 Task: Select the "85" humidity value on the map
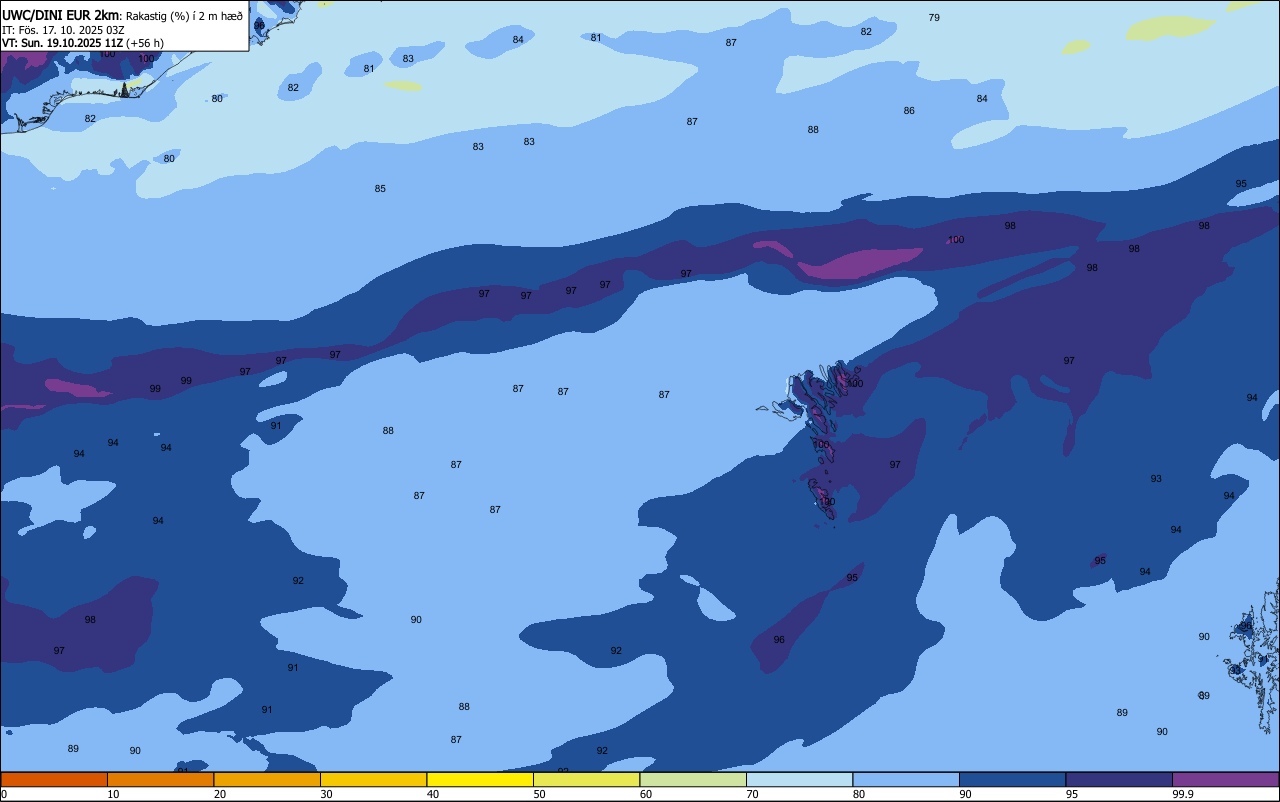(x=380, y=189)
